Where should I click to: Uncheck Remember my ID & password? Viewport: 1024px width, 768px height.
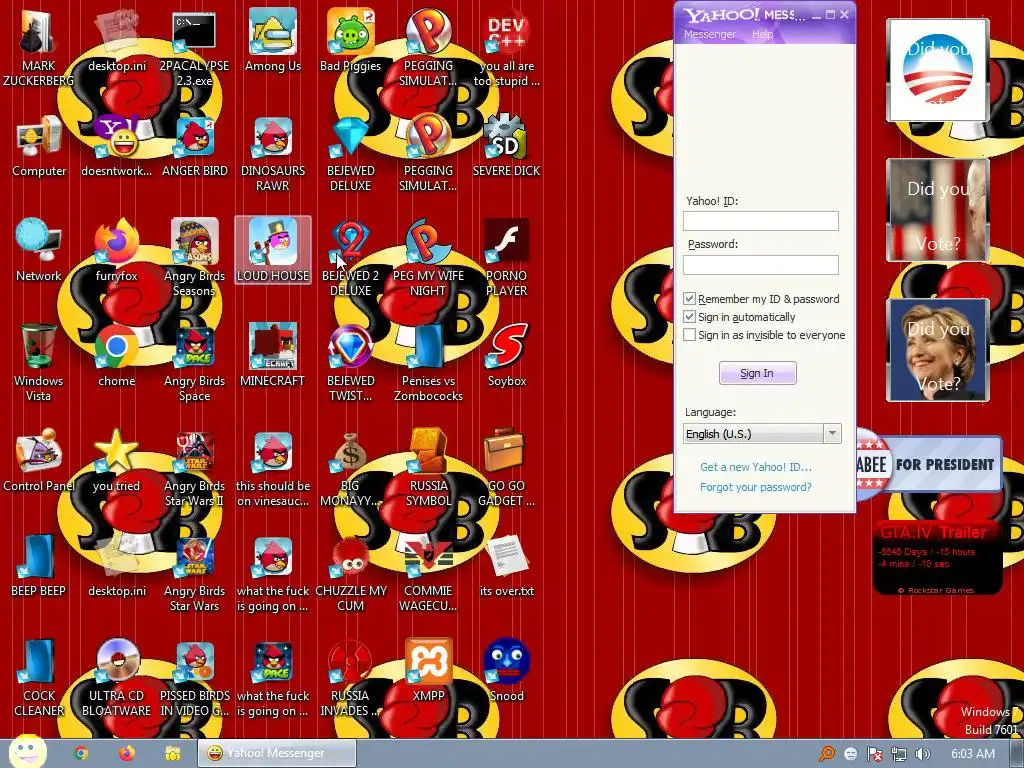click(690, 298)
